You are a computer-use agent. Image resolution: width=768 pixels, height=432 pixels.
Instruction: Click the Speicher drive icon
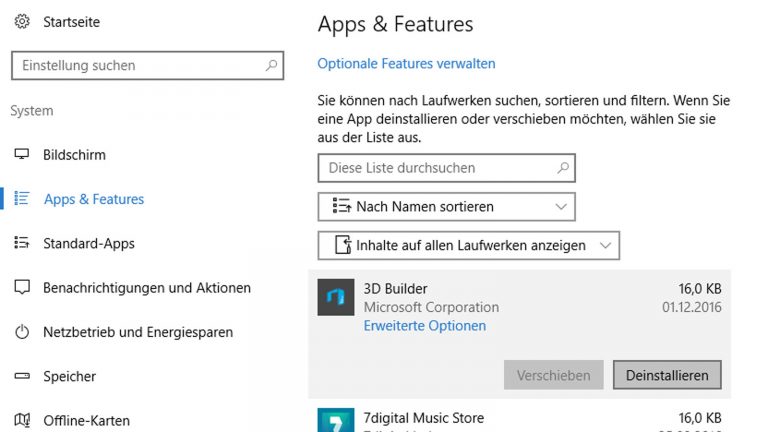[x=22, y=376]
